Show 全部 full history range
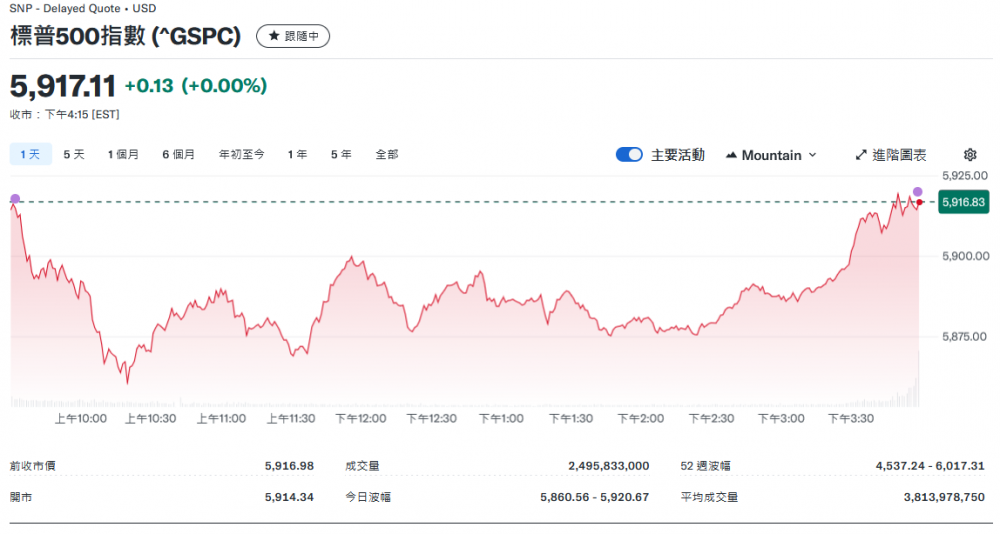Image resolution: width=1000 pixels, height=534 pixels. coord(387,154)
